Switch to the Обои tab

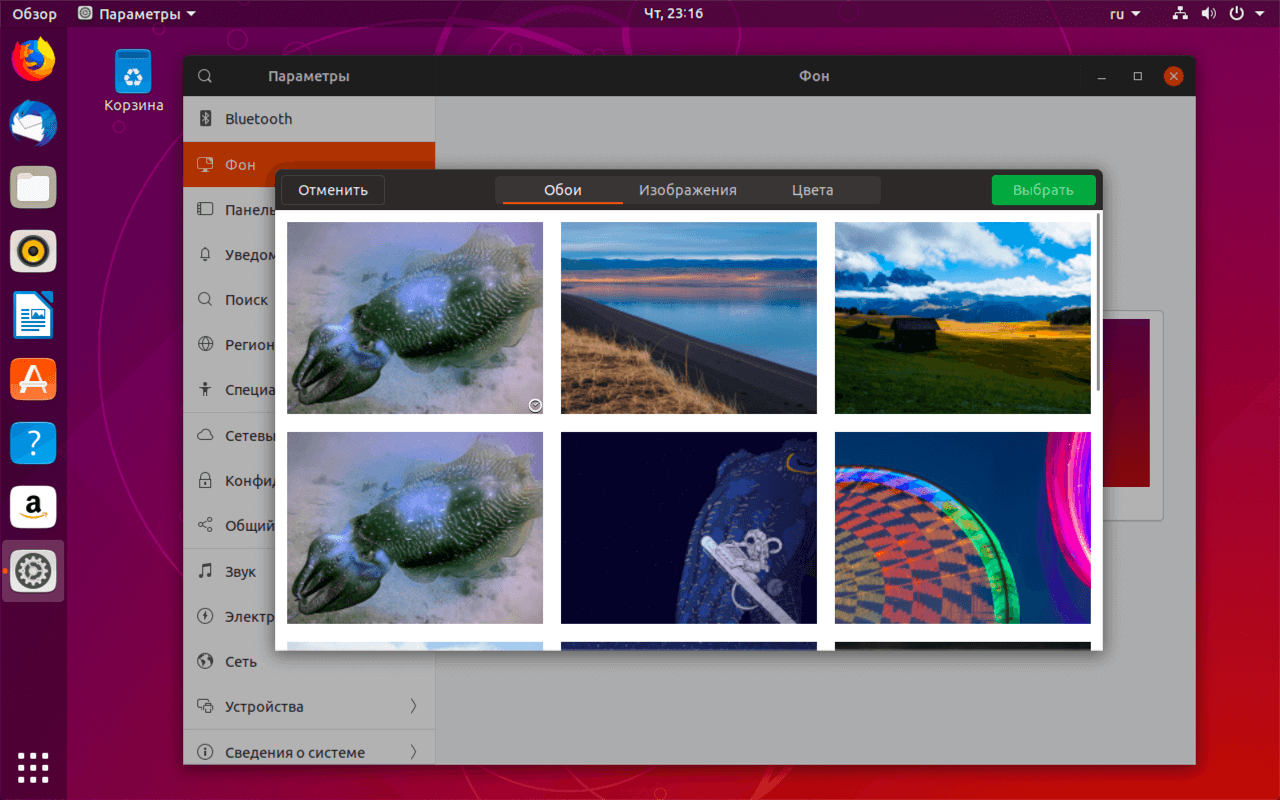[x=563, y=190]
